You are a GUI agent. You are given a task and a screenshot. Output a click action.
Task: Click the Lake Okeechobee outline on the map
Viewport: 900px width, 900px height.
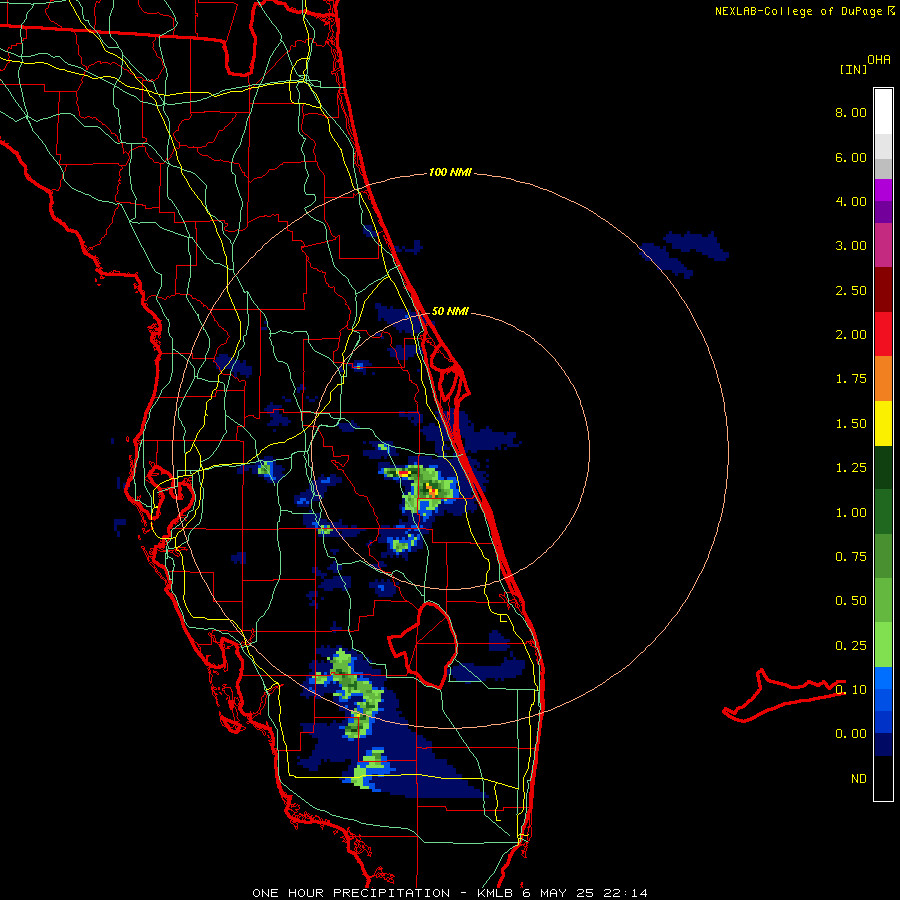click(x=424, y=645)
